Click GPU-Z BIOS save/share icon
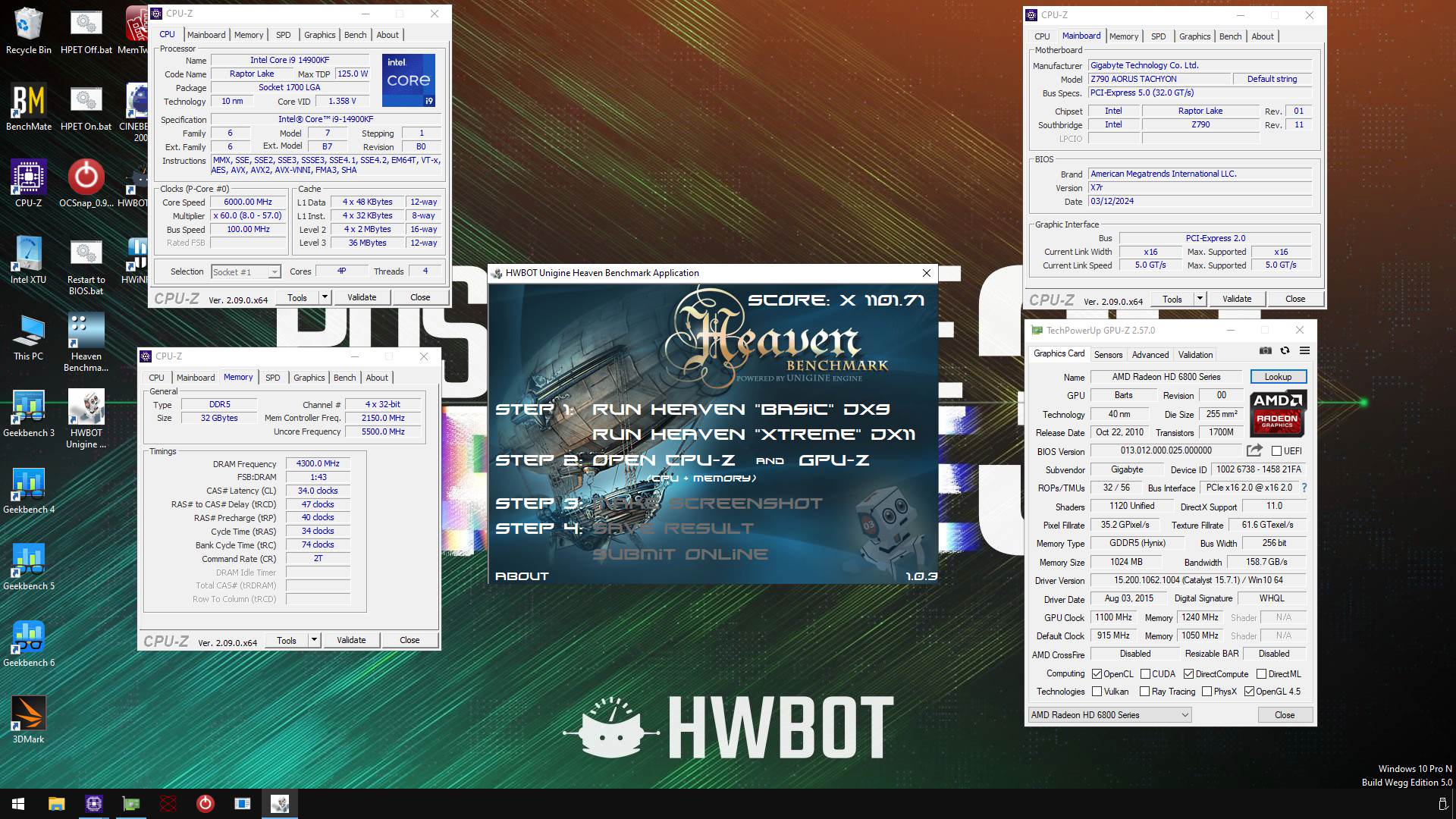The height and width of the screenshot is (819, 1456). pyautogui.click(x=1254, y=450)
